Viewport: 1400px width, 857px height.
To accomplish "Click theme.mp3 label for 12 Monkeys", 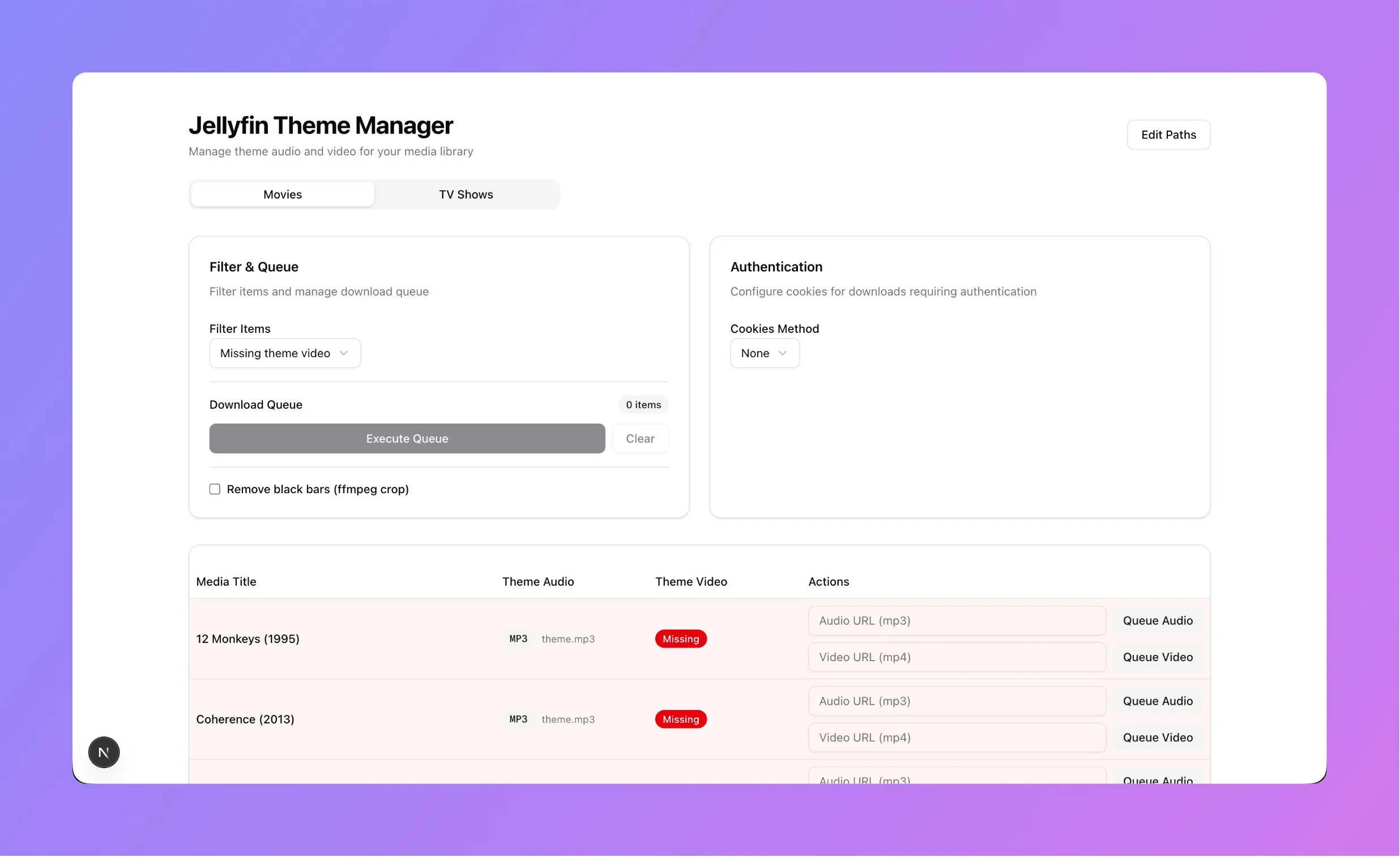I will pos(567,639).
